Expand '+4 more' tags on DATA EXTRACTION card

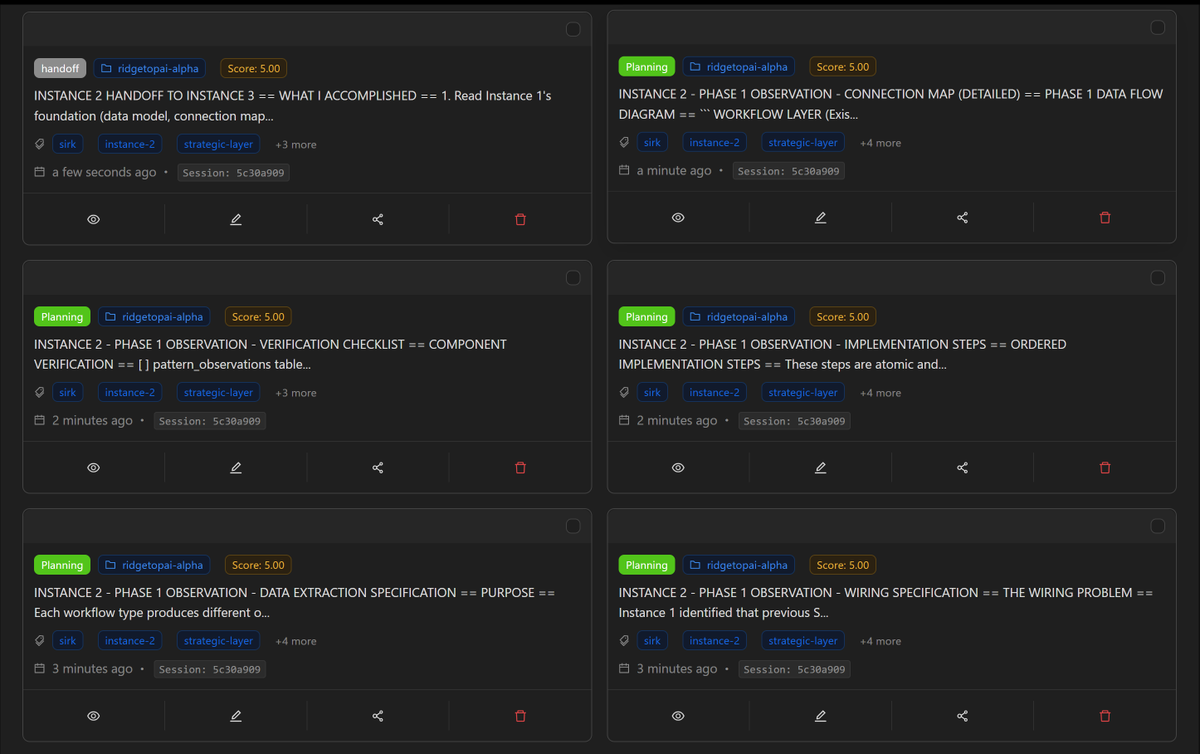coord(296,641)
